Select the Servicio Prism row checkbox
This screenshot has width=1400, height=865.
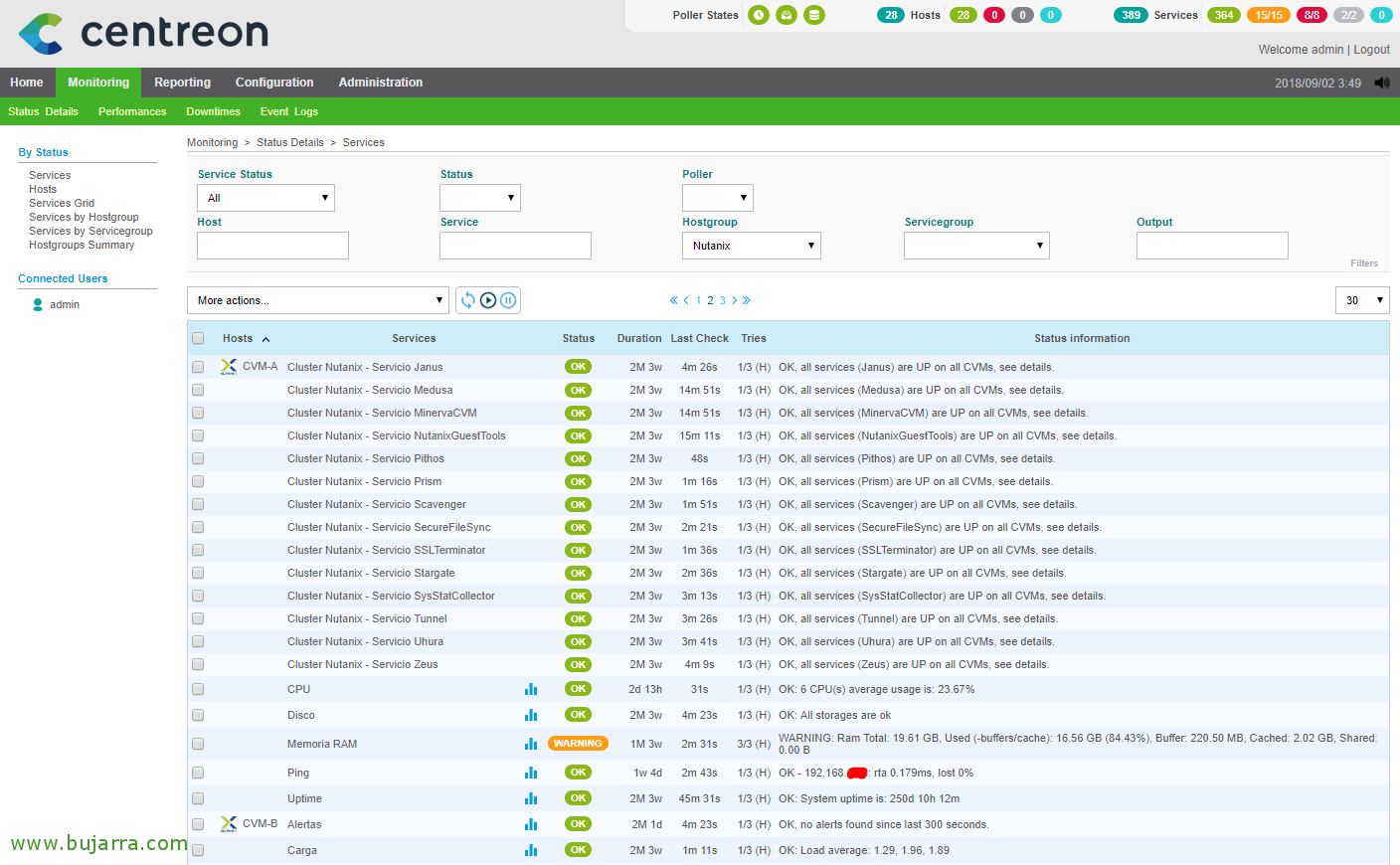pyautogui.click(x=198, y=481)
